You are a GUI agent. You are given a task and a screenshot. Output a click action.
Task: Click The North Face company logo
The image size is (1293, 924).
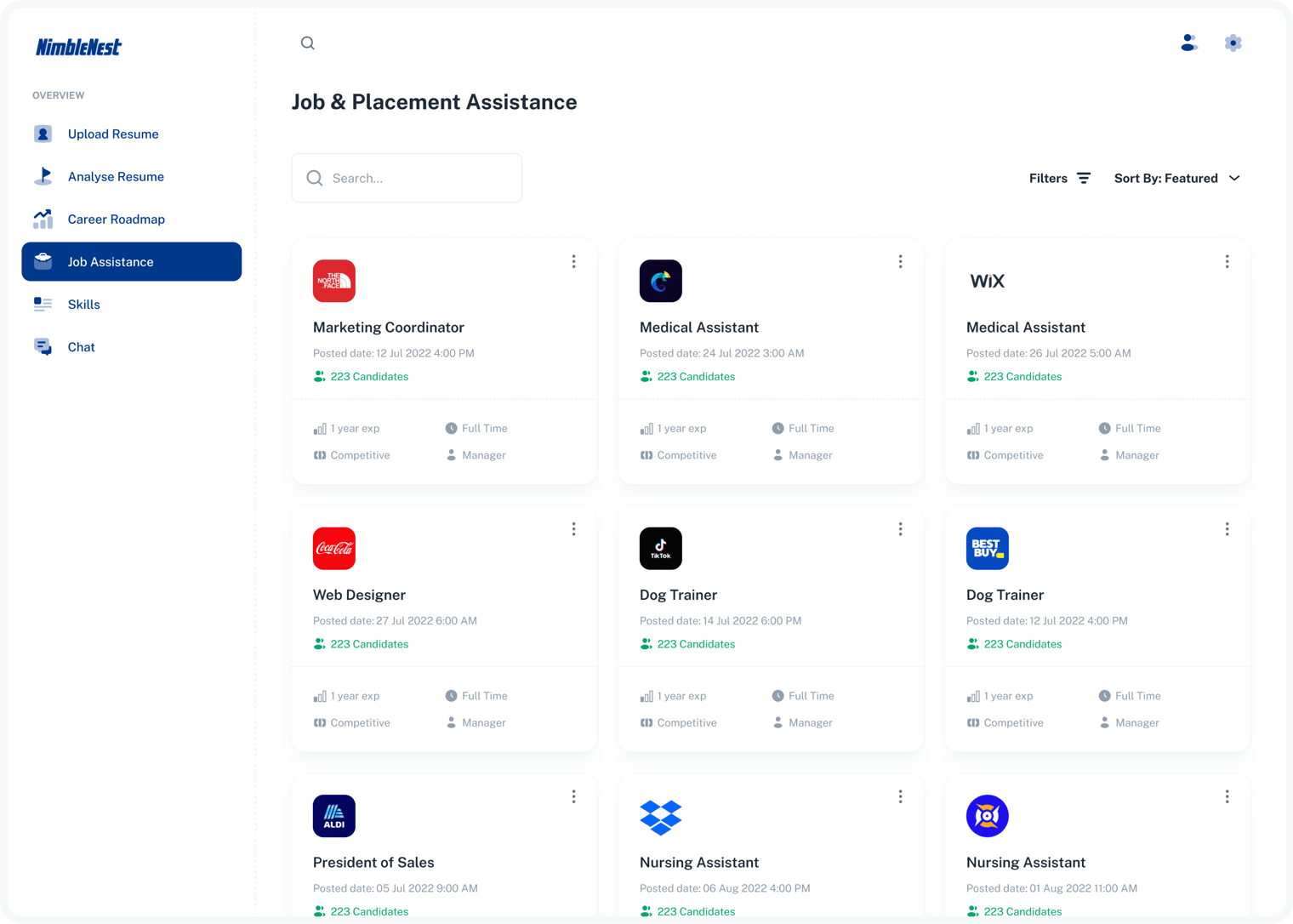334,281
